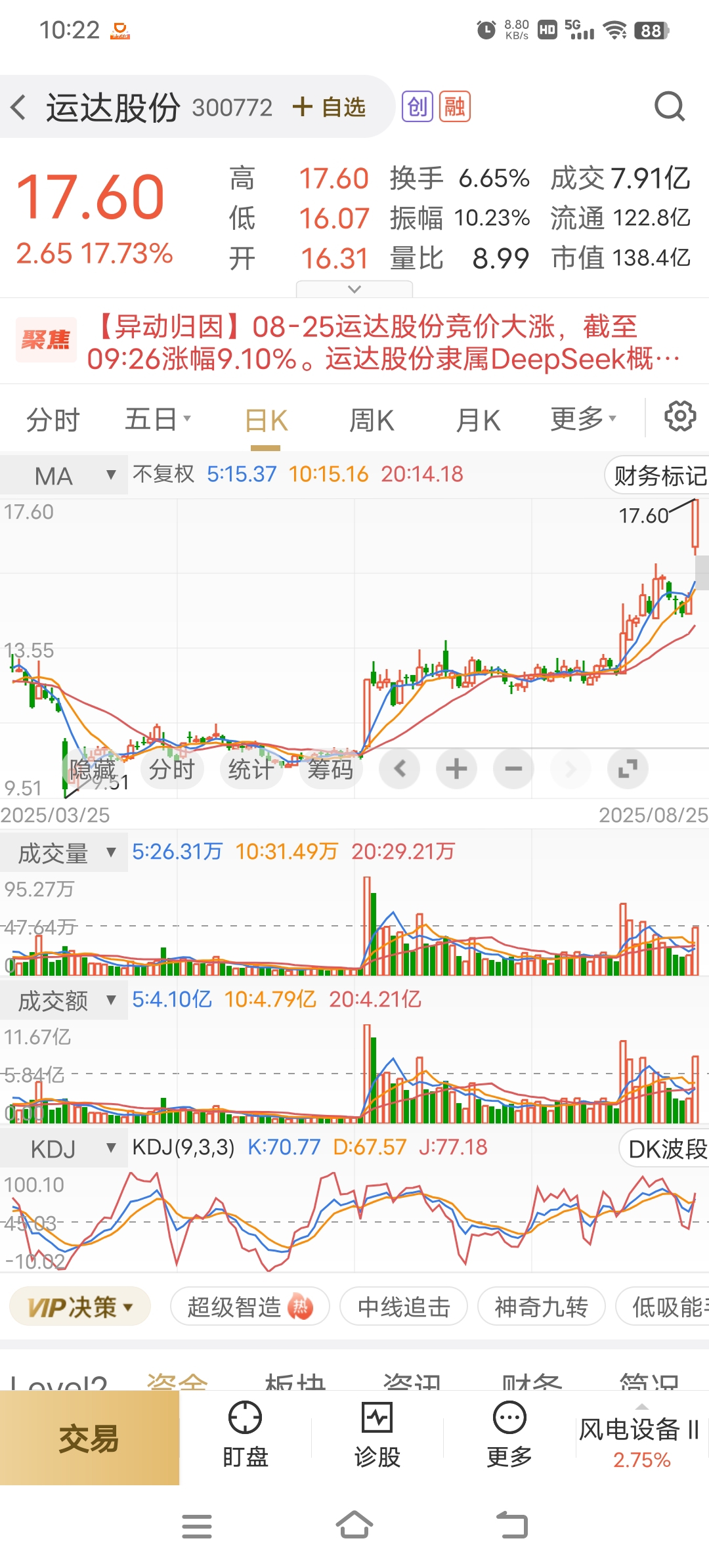Switch to 周K weekly chart tab
Viewport: 709px width, 1568px height.
tap(372, 420)
